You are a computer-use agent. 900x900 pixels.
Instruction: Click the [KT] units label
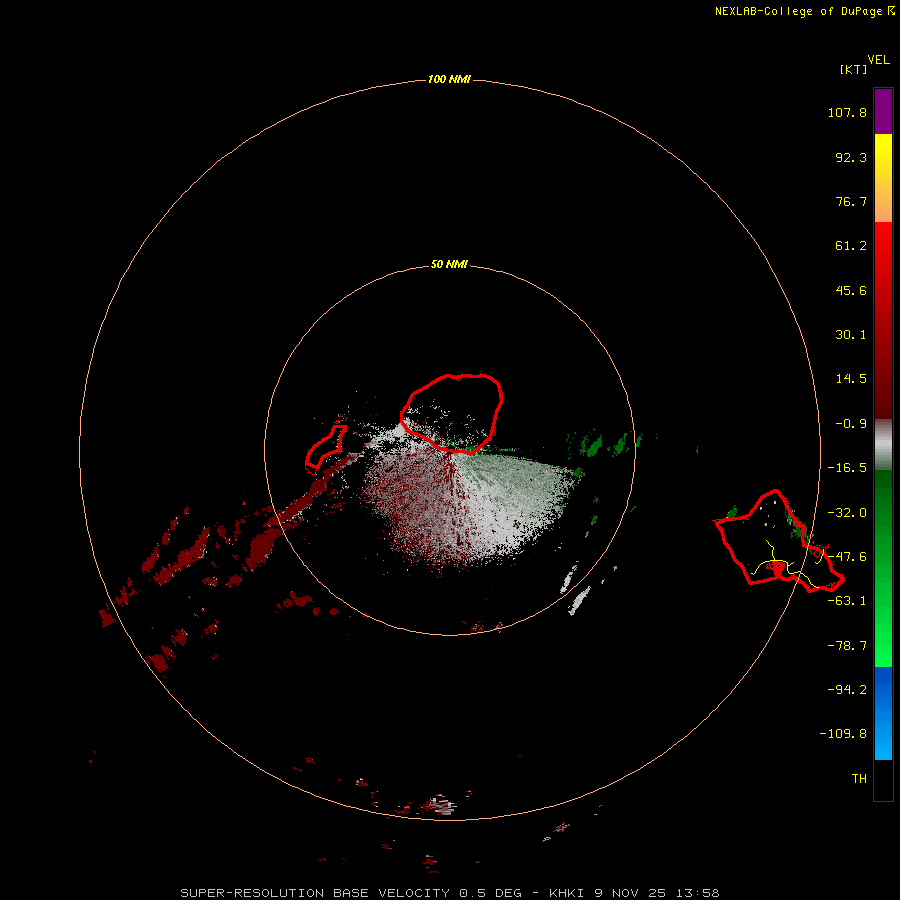click(x=853, y=69)
